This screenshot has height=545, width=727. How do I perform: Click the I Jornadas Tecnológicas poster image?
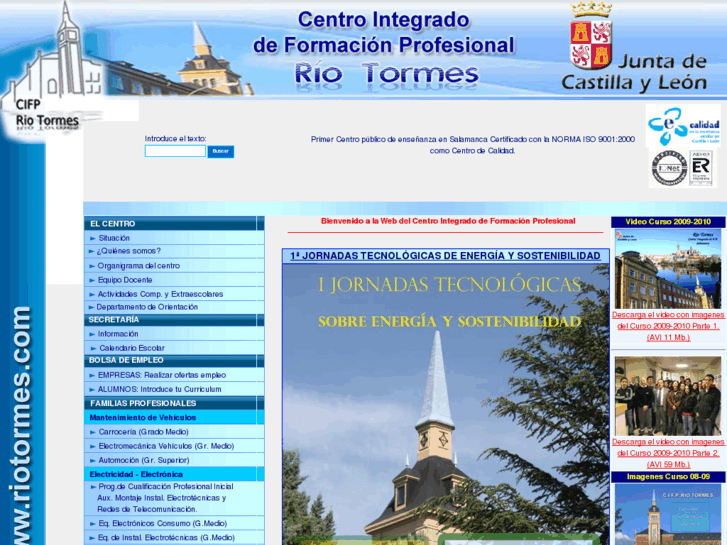[x=446, y=404]
